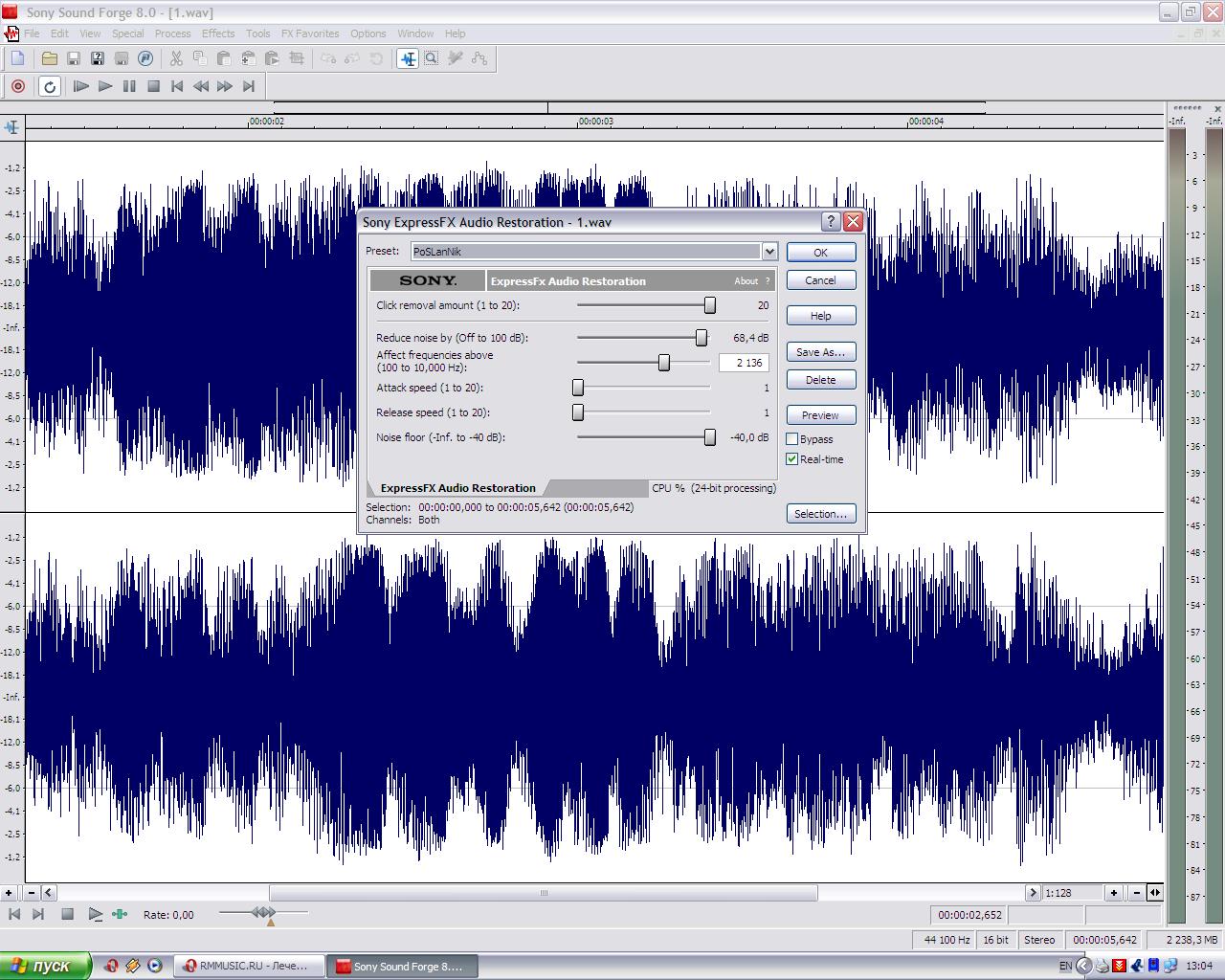The width and height of the screenshot is (1225, 980).
Task: Click the New file toolbar icon
Action: coord(17,58)
